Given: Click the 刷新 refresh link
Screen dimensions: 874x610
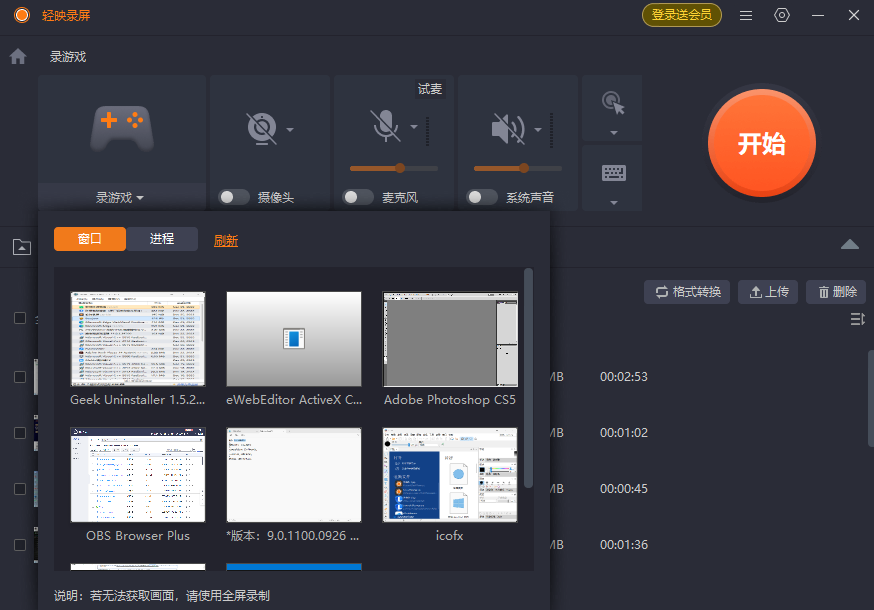Looking at the screenshot, I should (x=225, y=239).
